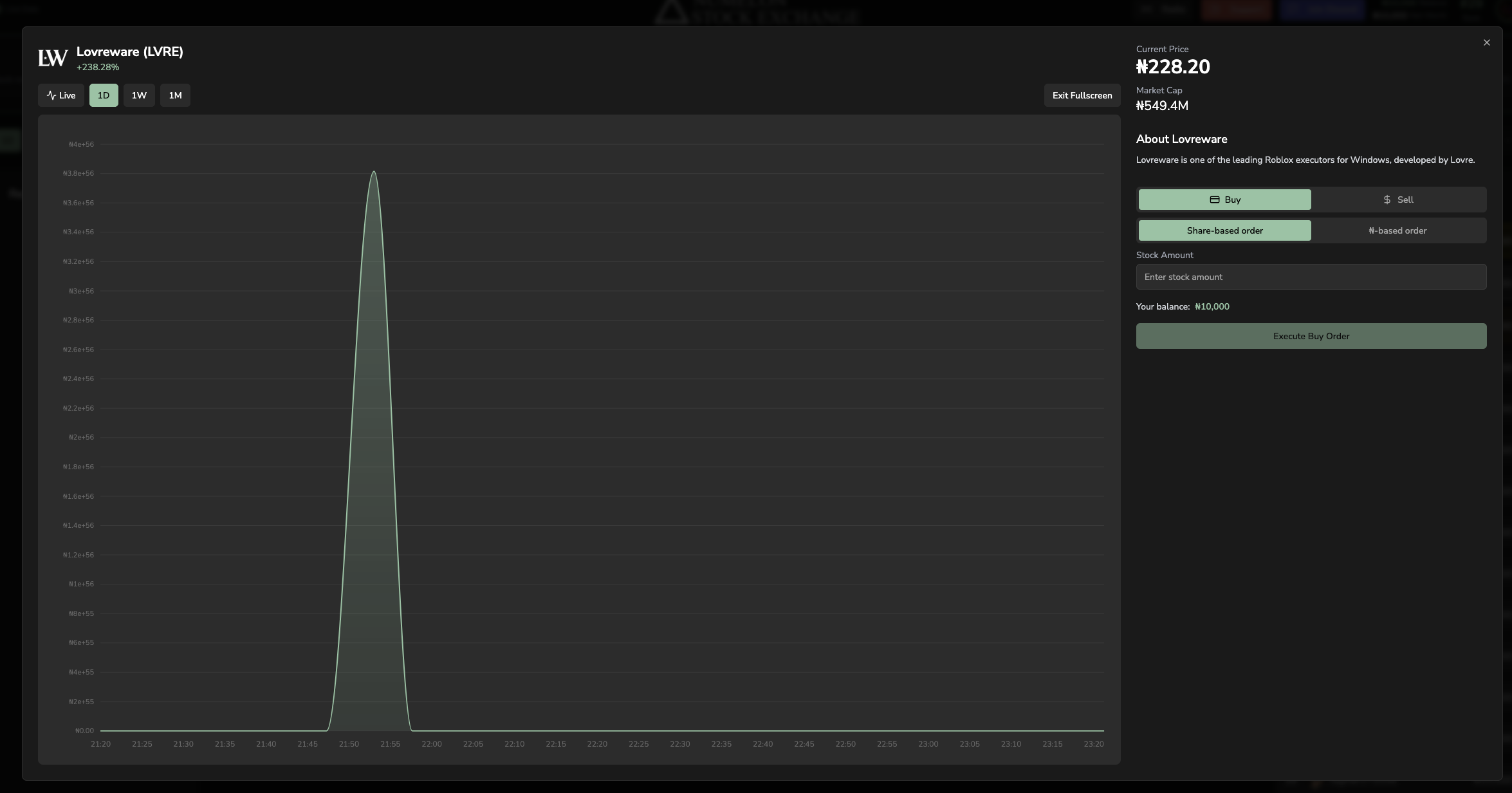
Task: Click the Stock Amount label
Action: (x=1165, y=255)
